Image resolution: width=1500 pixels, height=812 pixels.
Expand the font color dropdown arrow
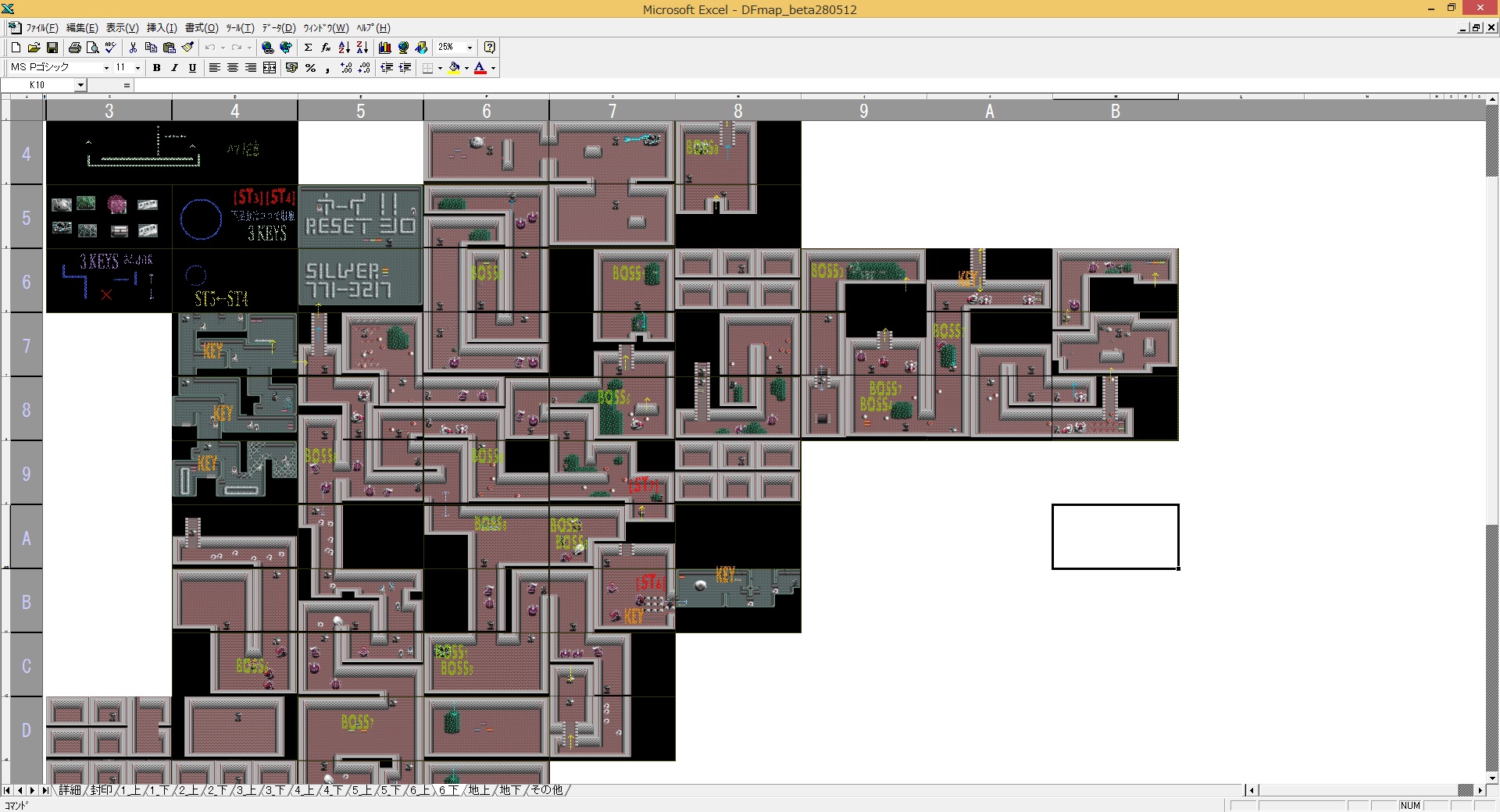pyautogui.click(x=493, y=68)
